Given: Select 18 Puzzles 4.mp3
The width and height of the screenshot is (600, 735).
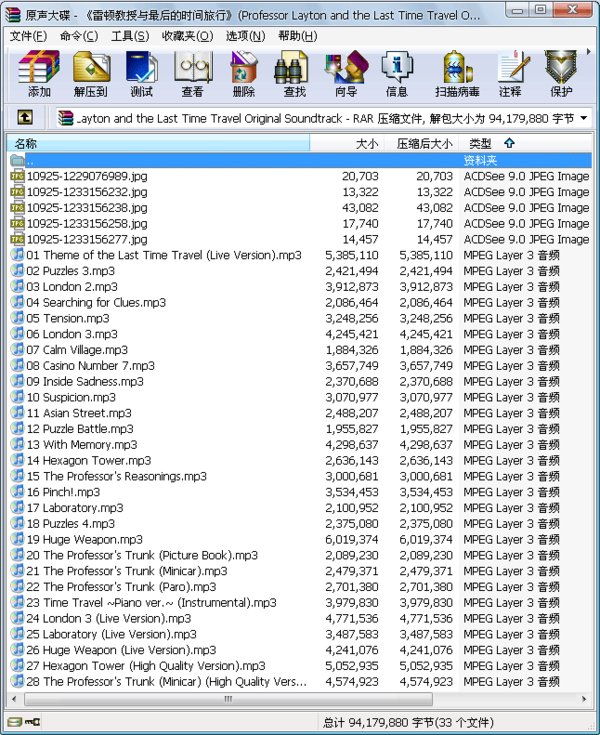Looking at the screenshot, I should (300, 524).
